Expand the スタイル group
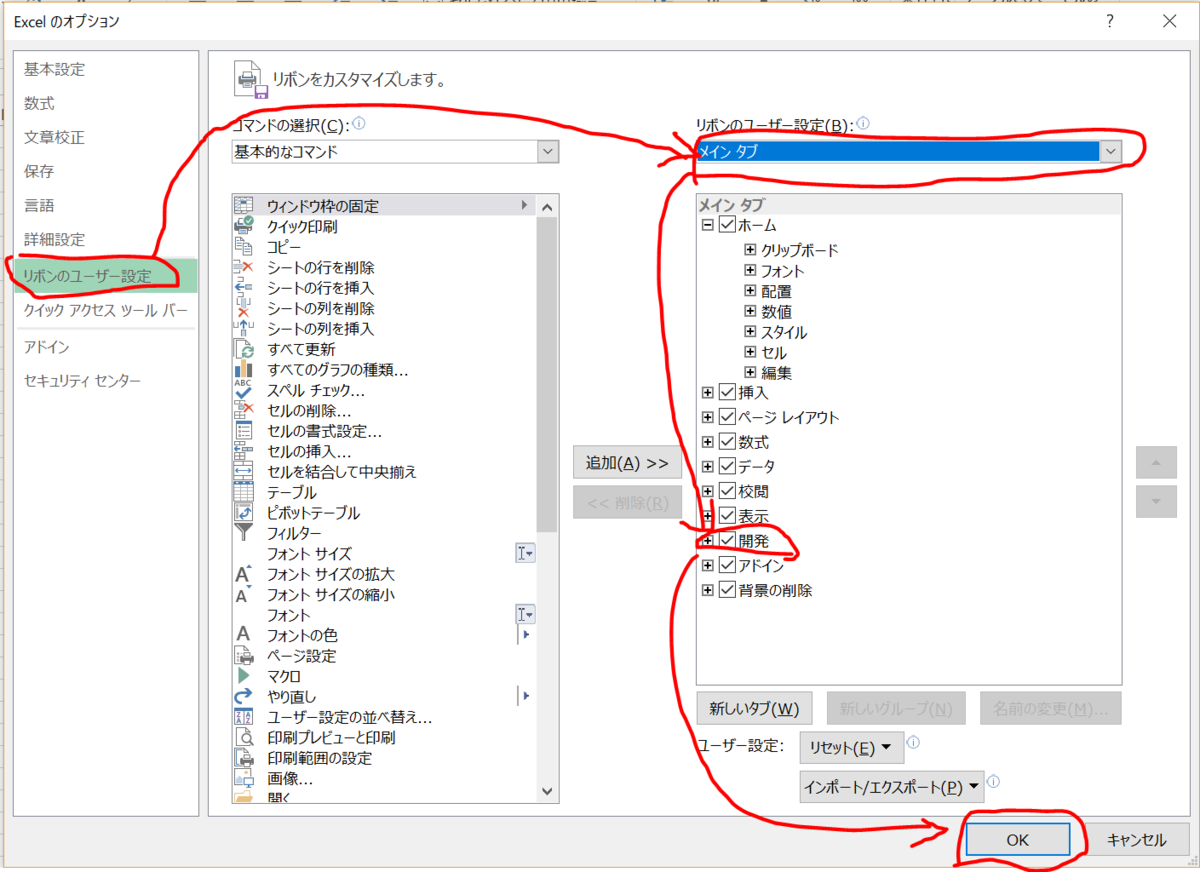Image resolution: width=1200 pixels, height=872 pixels. click(x=750, y=331)
